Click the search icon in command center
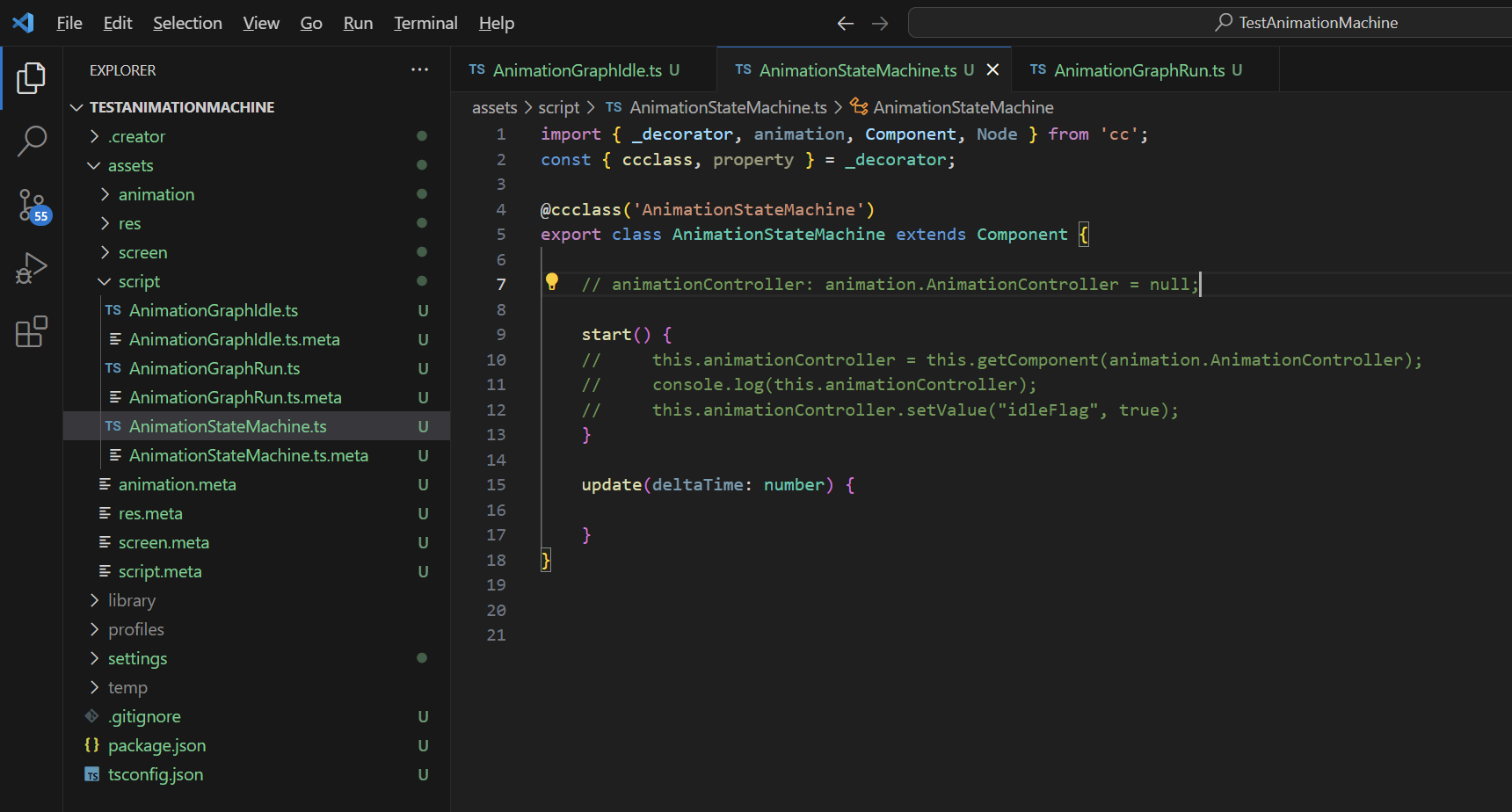The image size is (1512, 812). tap(1224, 23)
